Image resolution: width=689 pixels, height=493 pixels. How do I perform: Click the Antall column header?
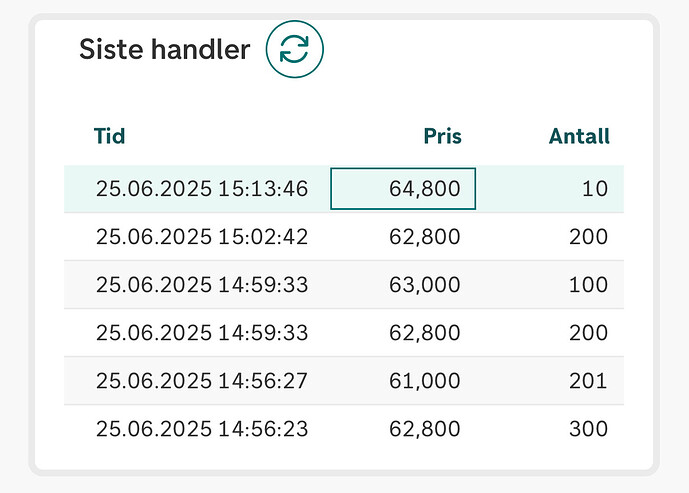click(579, 136)
